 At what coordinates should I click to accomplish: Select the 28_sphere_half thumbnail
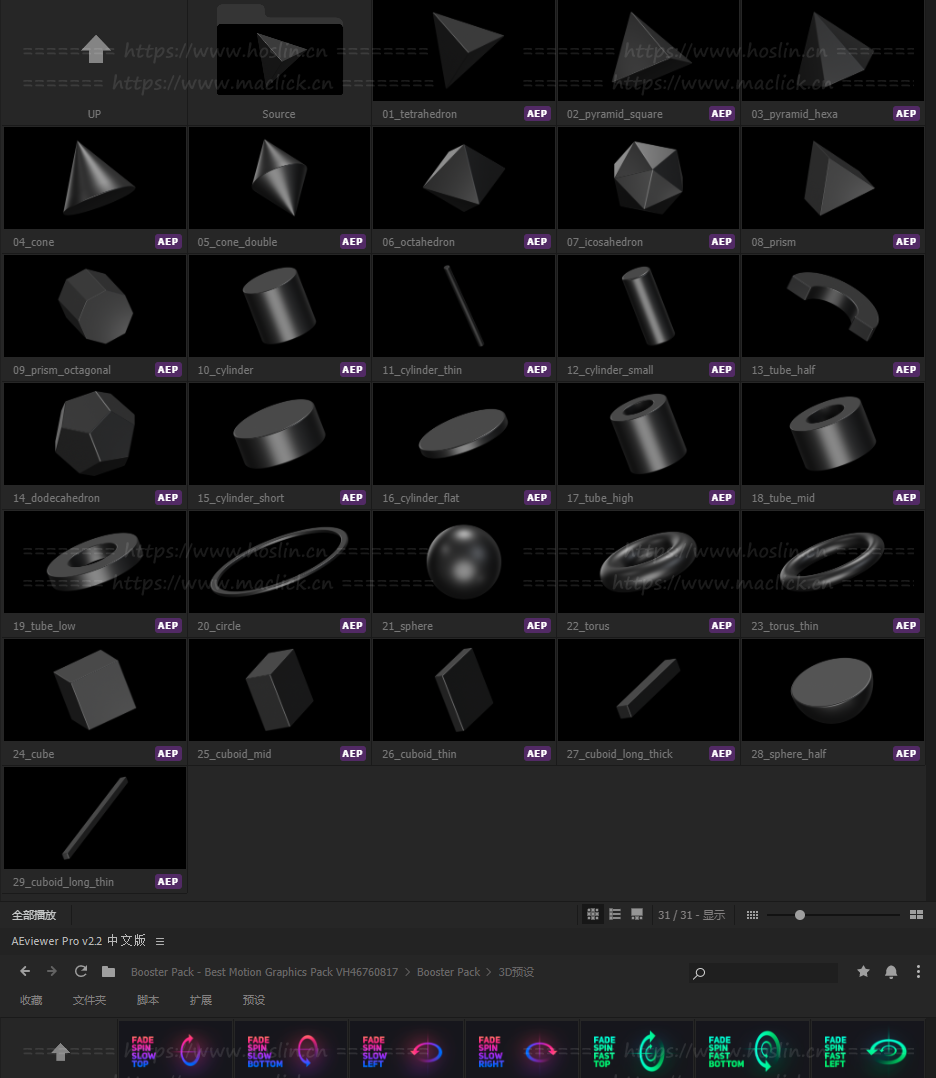pyautogui.click(x=833, y=690)
